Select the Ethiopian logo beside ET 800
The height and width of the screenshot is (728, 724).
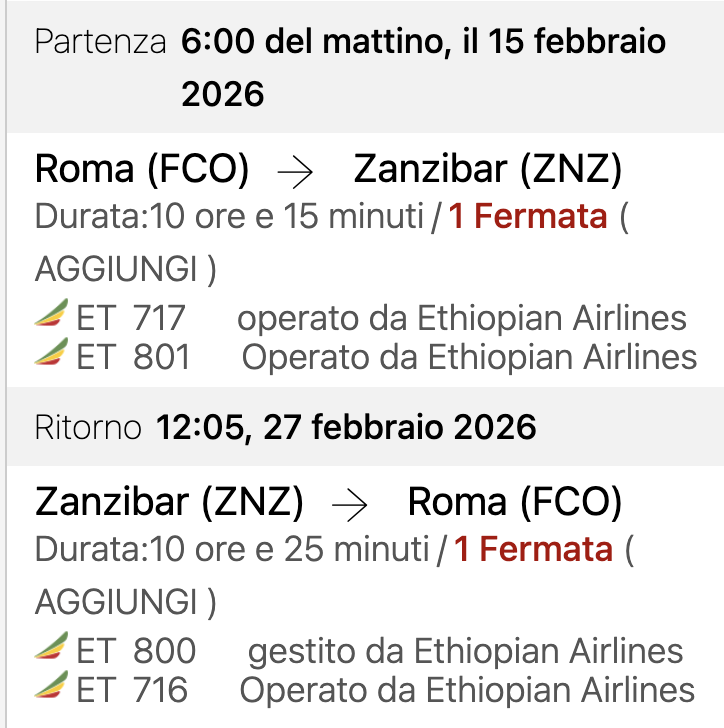click(x=51, y=648)
